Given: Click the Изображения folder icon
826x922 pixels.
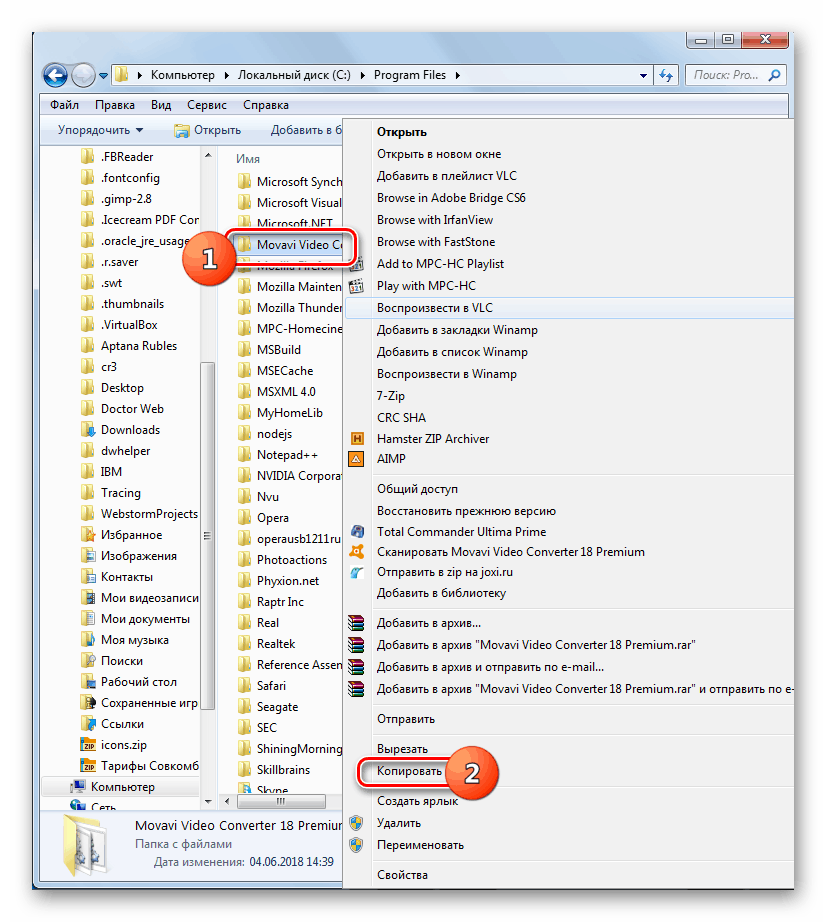Looking at the screenshot, I should 88,556.
